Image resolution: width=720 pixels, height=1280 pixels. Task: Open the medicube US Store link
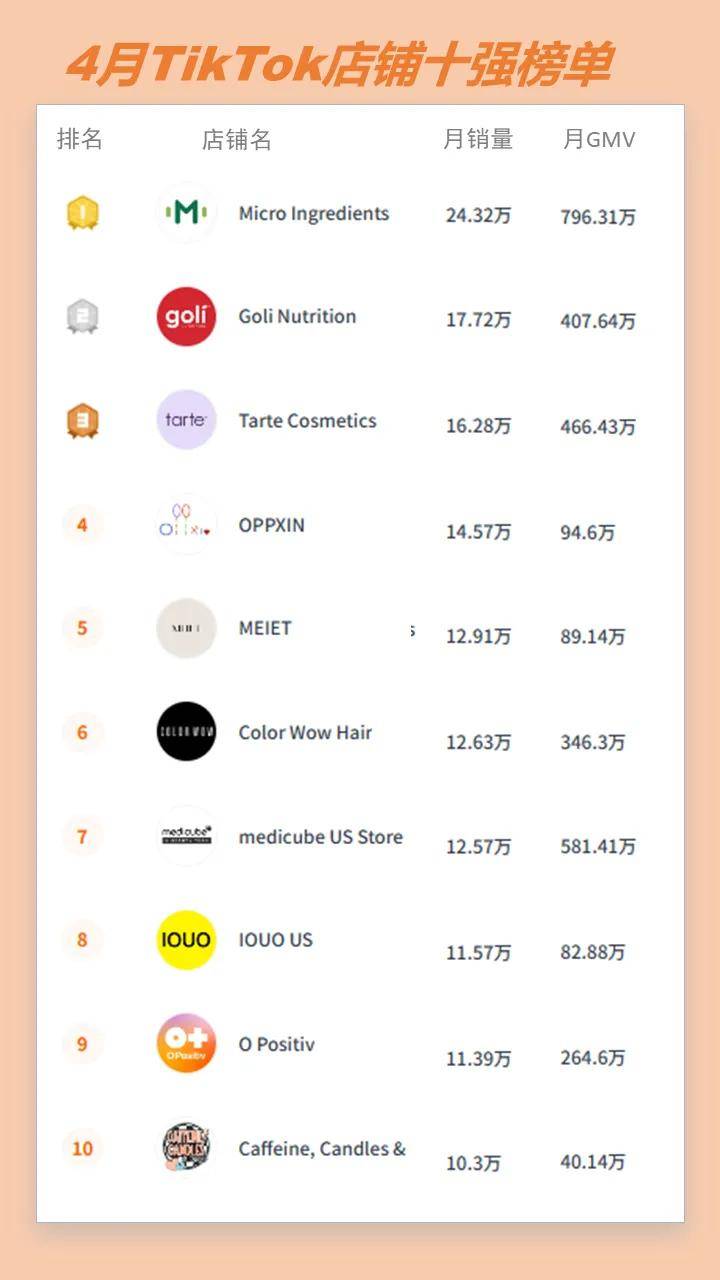(320, 837)
